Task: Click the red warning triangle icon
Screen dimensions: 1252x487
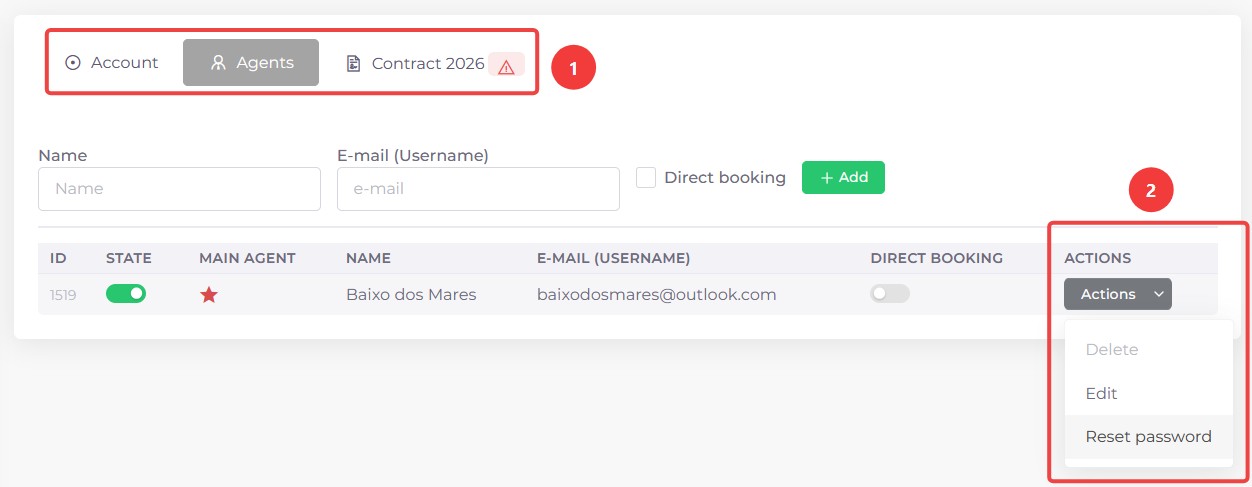Action: (x=506, y=66)
